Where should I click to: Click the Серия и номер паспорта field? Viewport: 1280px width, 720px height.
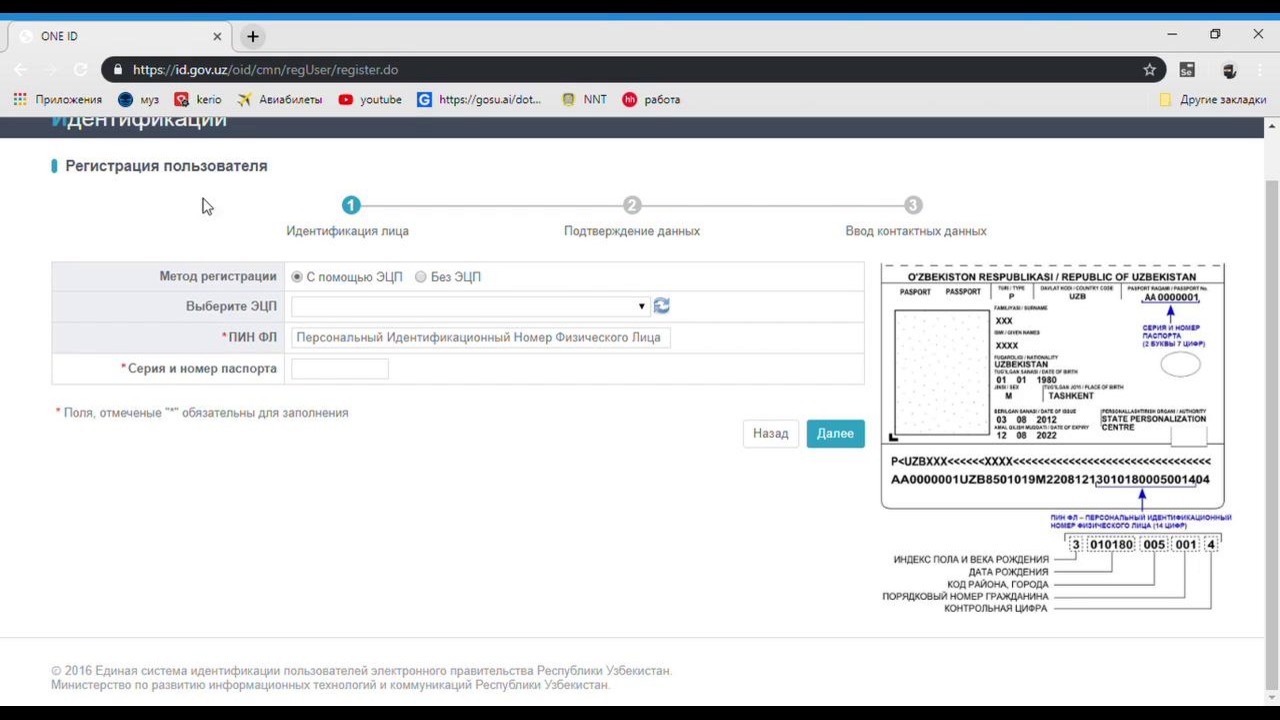340,369
